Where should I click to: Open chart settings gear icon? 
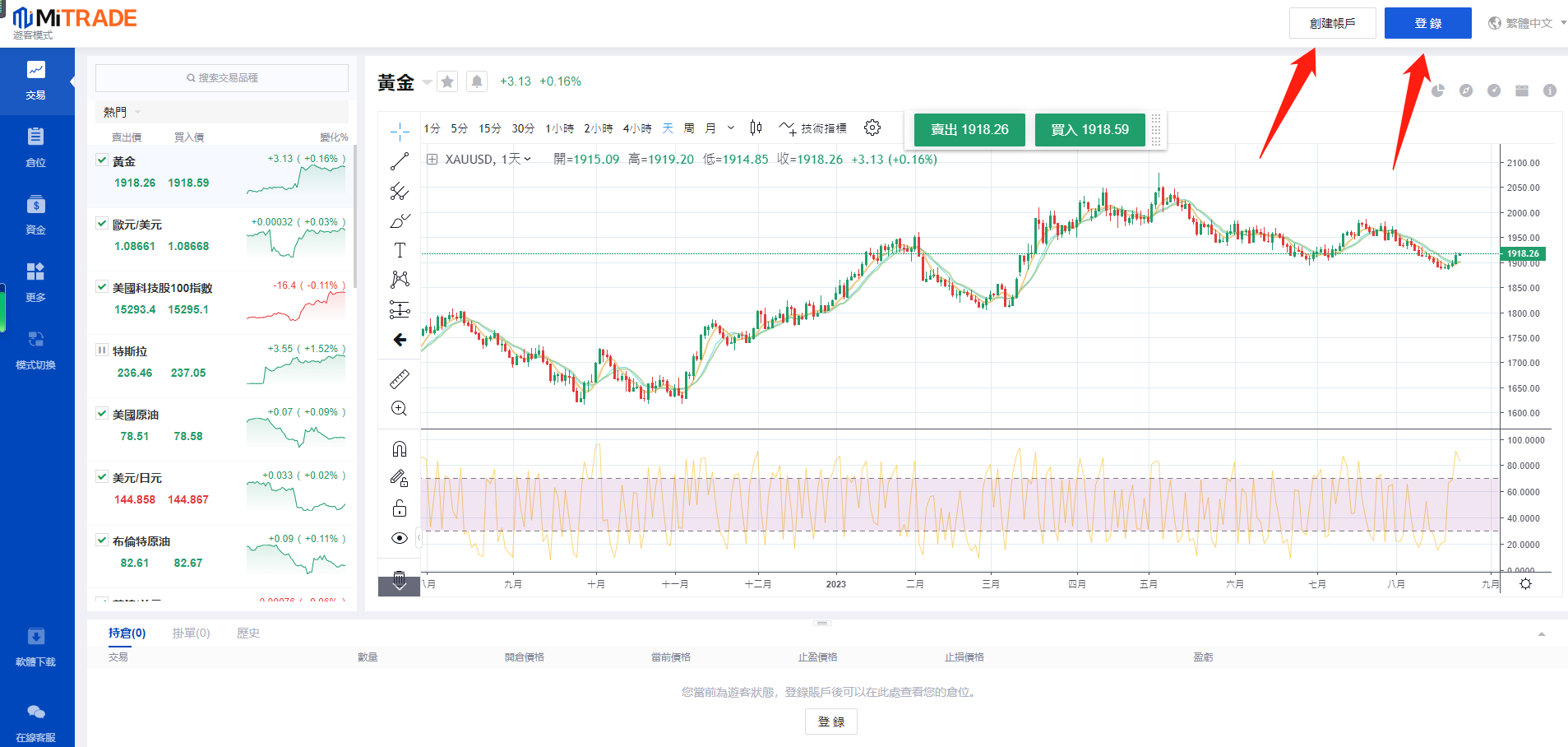872,128
